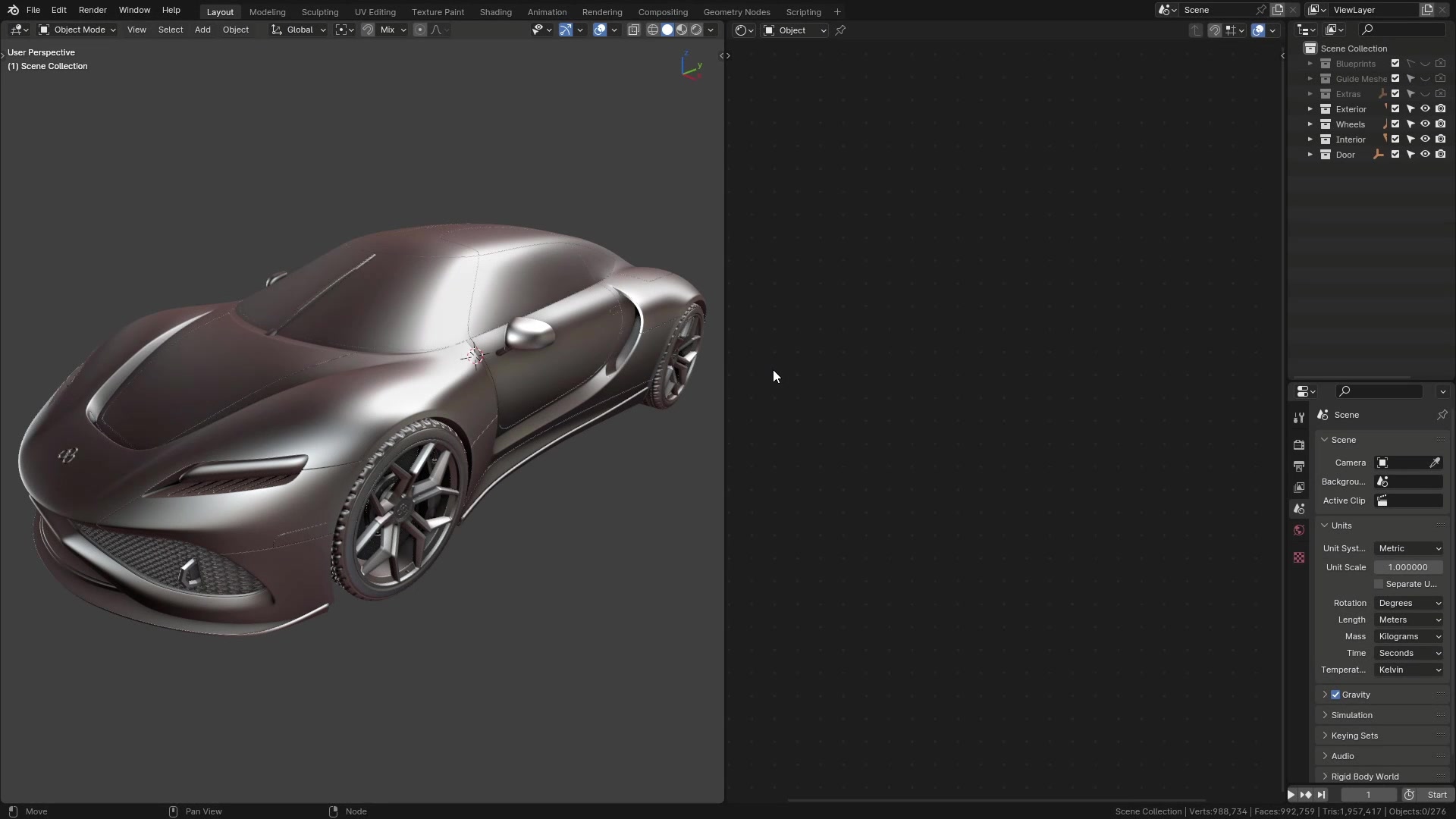1456x819 pixels.
Task: Switch to Geometry Nodes workspace tab
Action: [736, 12]
